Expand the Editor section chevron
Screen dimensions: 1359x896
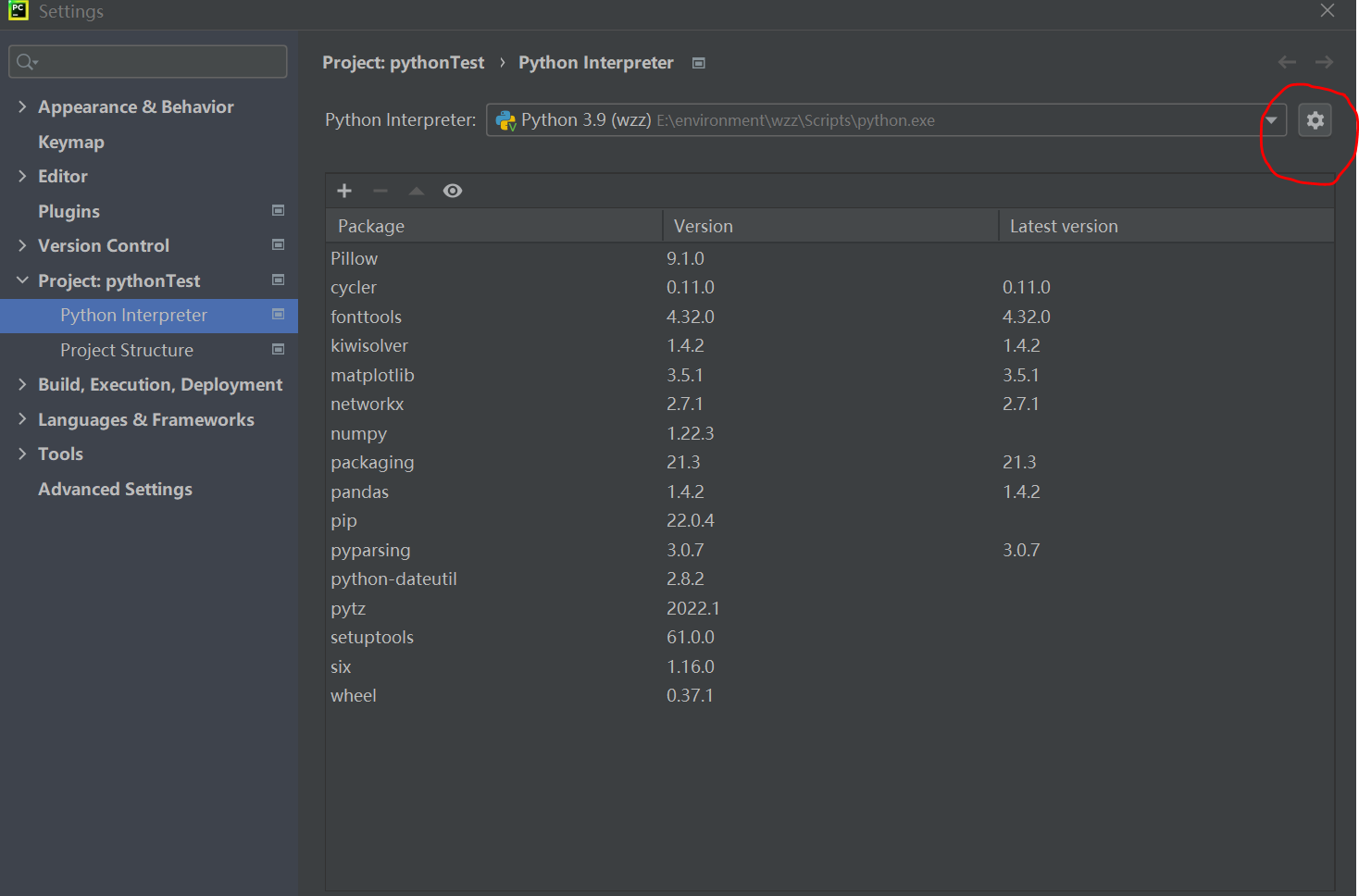point(22,176)
